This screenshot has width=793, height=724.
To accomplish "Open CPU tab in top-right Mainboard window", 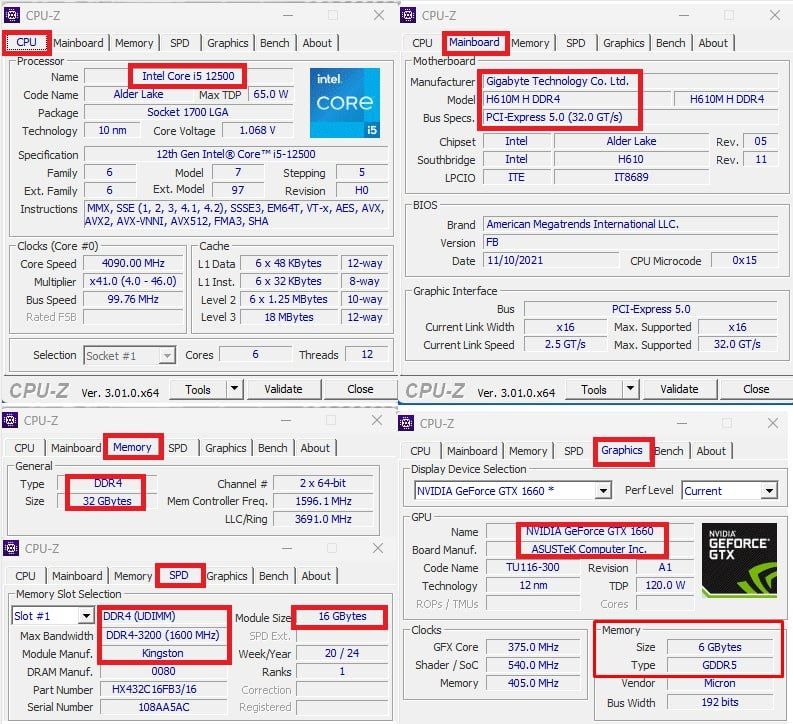I will pyautogui.click(x=422, y=43).
